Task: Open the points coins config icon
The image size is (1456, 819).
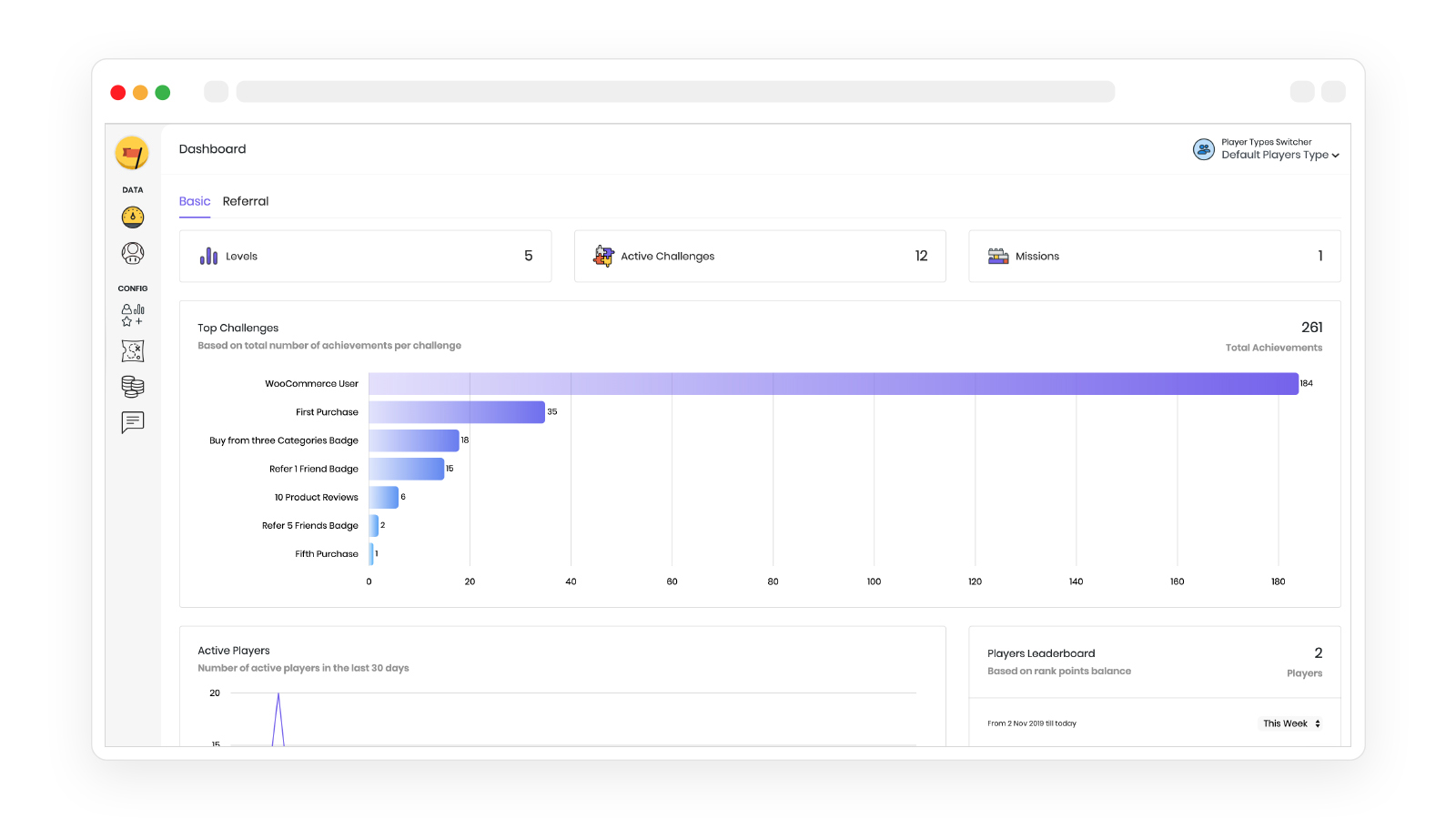Action: 133,387
